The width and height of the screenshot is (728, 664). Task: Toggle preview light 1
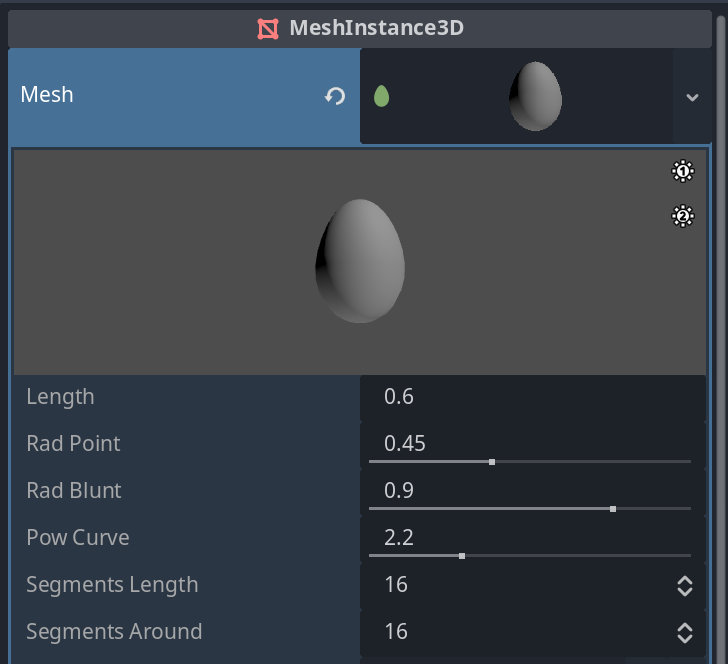[x=683, y=172]
